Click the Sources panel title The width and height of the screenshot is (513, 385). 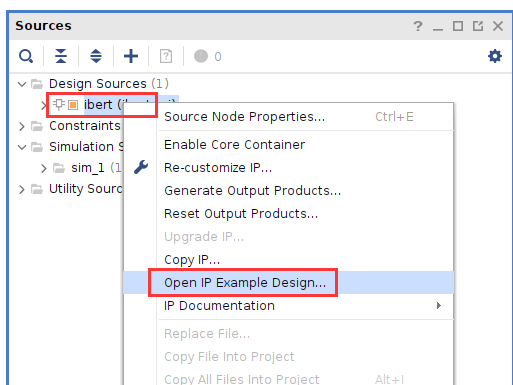coord(43,26)
